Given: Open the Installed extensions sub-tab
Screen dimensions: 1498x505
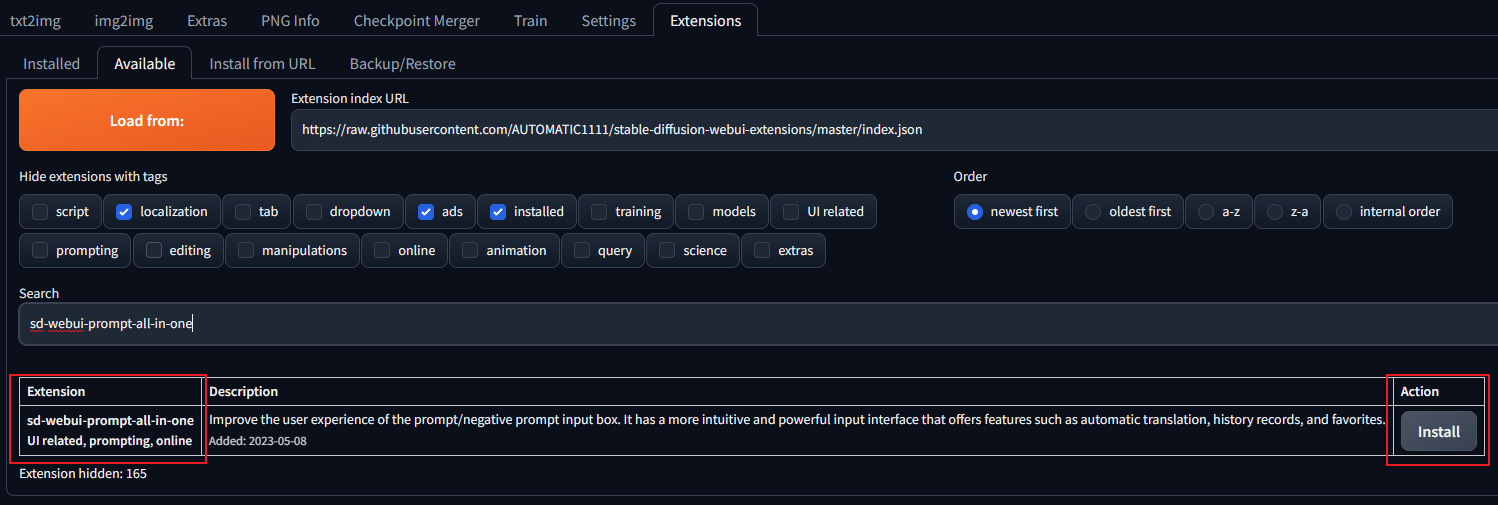Looking at the screenshot, I should (x=51, y=63).
